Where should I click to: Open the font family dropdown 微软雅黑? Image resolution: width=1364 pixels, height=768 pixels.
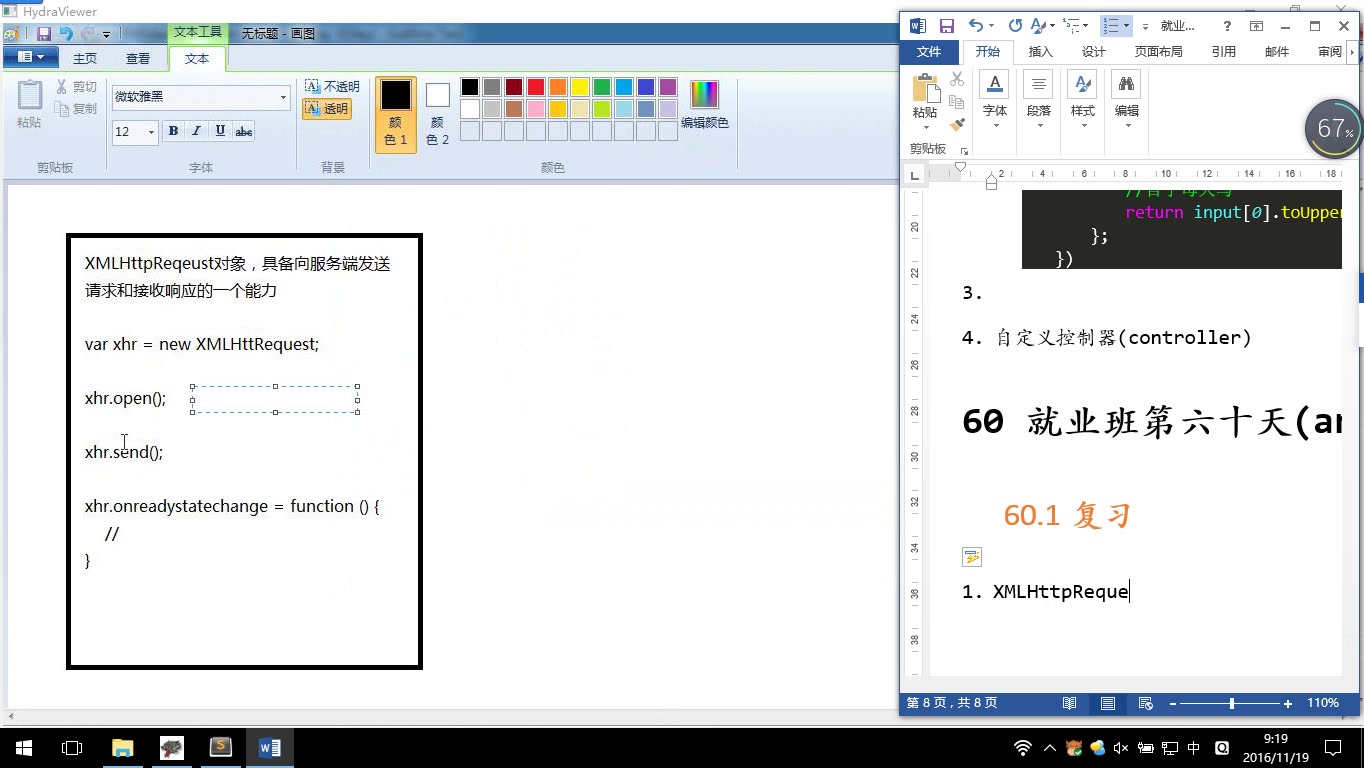coord(284,97)
